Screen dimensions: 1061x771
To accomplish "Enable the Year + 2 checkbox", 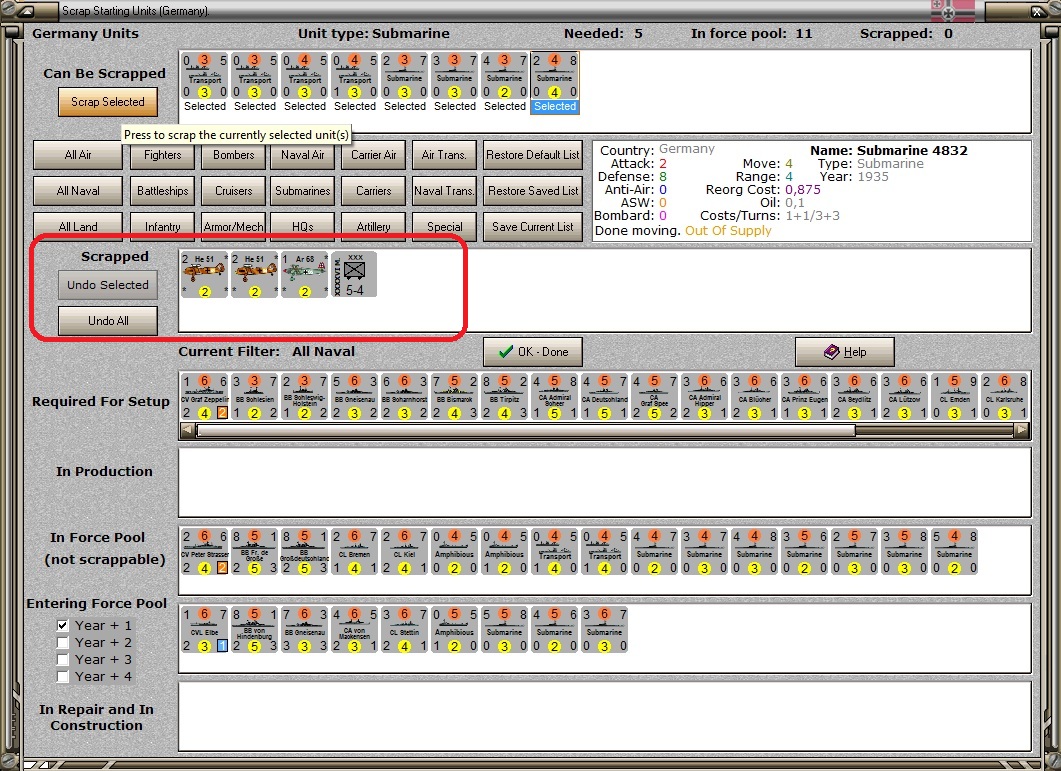I will 63,642.
